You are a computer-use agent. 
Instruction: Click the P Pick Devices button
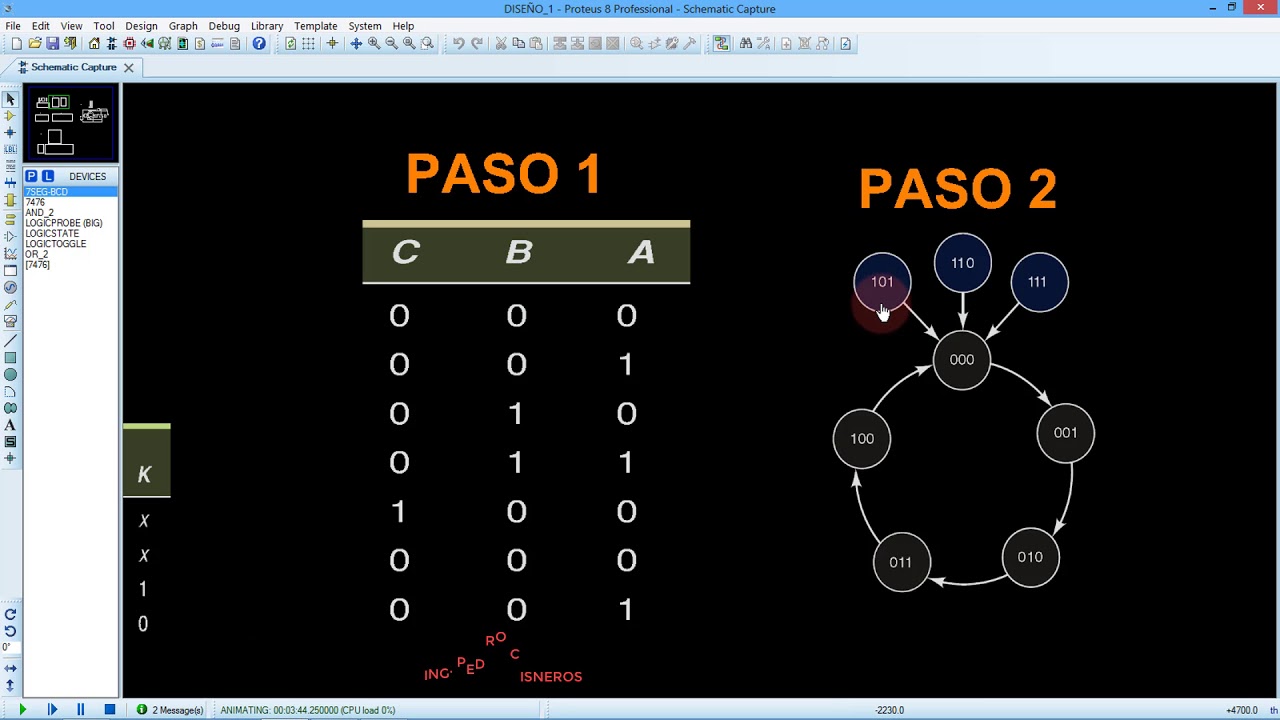(x=31, y=176)
